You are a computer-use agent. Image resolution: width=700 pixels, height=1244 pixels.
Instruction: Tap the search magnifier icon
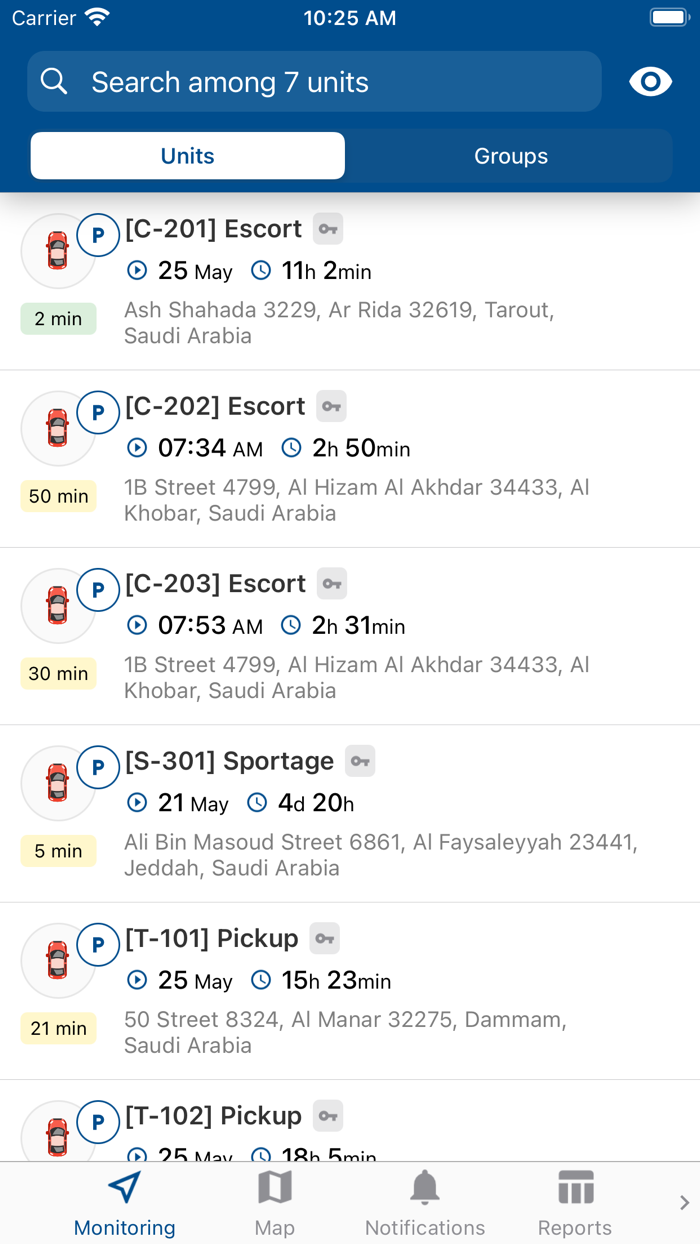click(x=54, y=82)
